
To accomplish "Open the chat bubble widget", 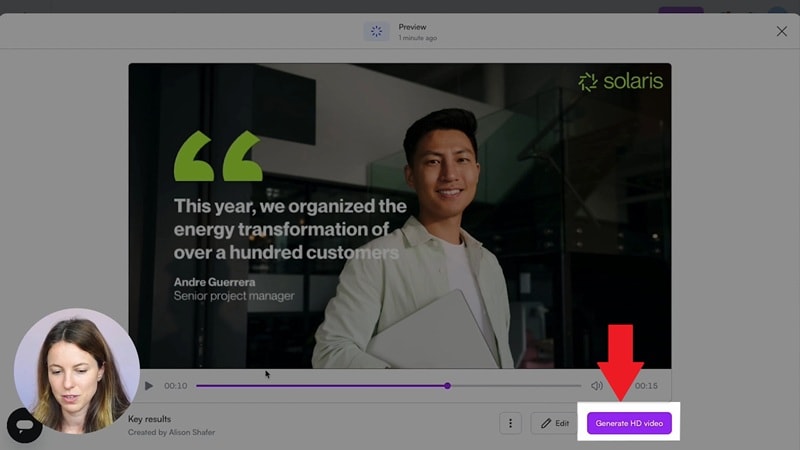I will point(24,425).
